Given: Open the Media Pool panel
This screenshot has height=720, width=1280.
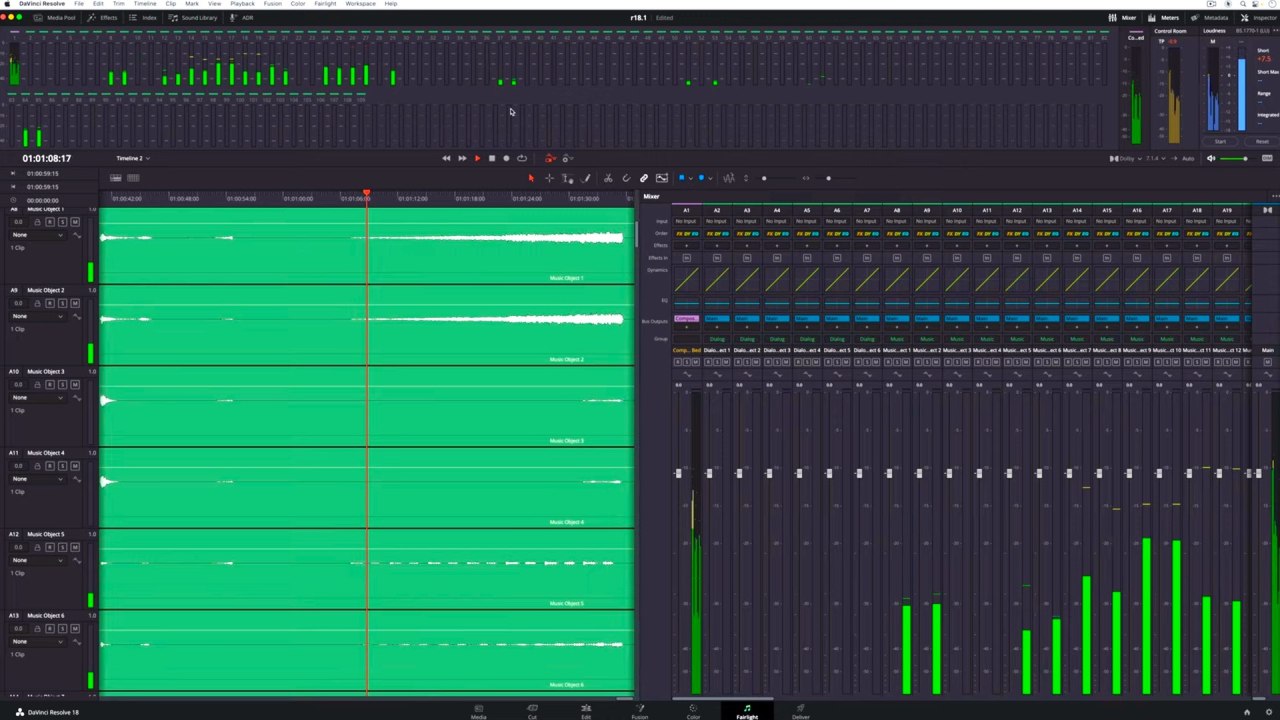Looking at the screenshot, I should tap(54, 17).
